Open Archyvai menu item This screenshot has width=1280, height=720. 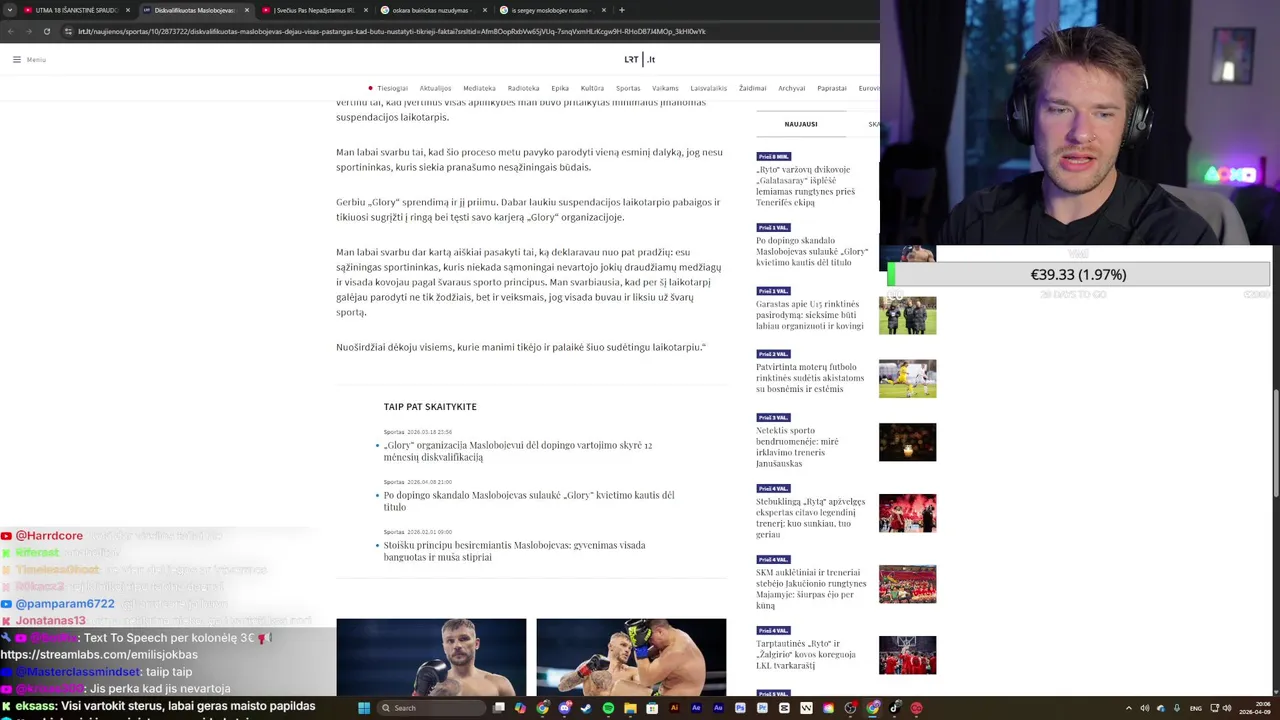click(791, 88)
